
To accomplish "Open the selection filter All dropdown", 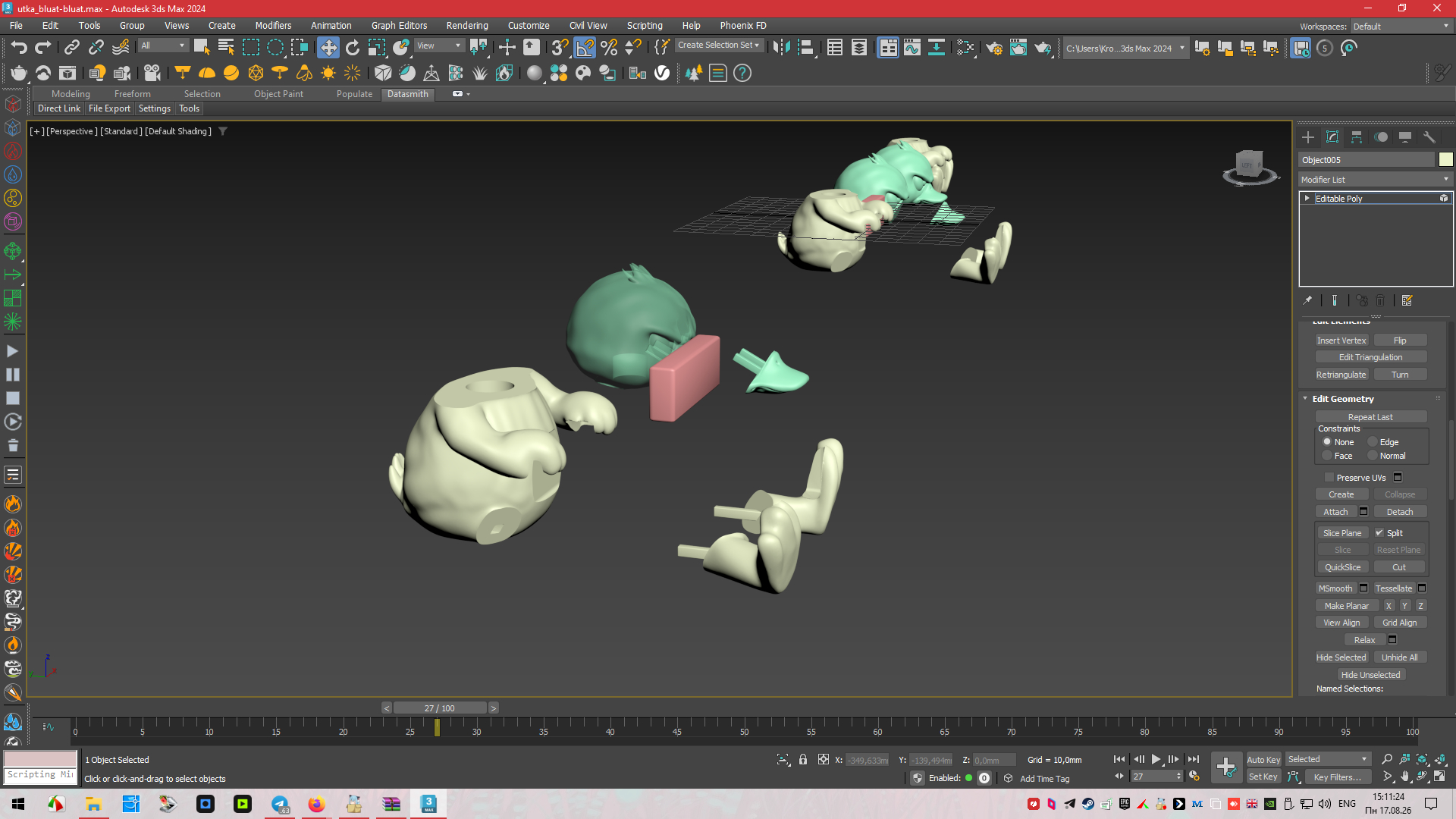I will click(163, 45).
